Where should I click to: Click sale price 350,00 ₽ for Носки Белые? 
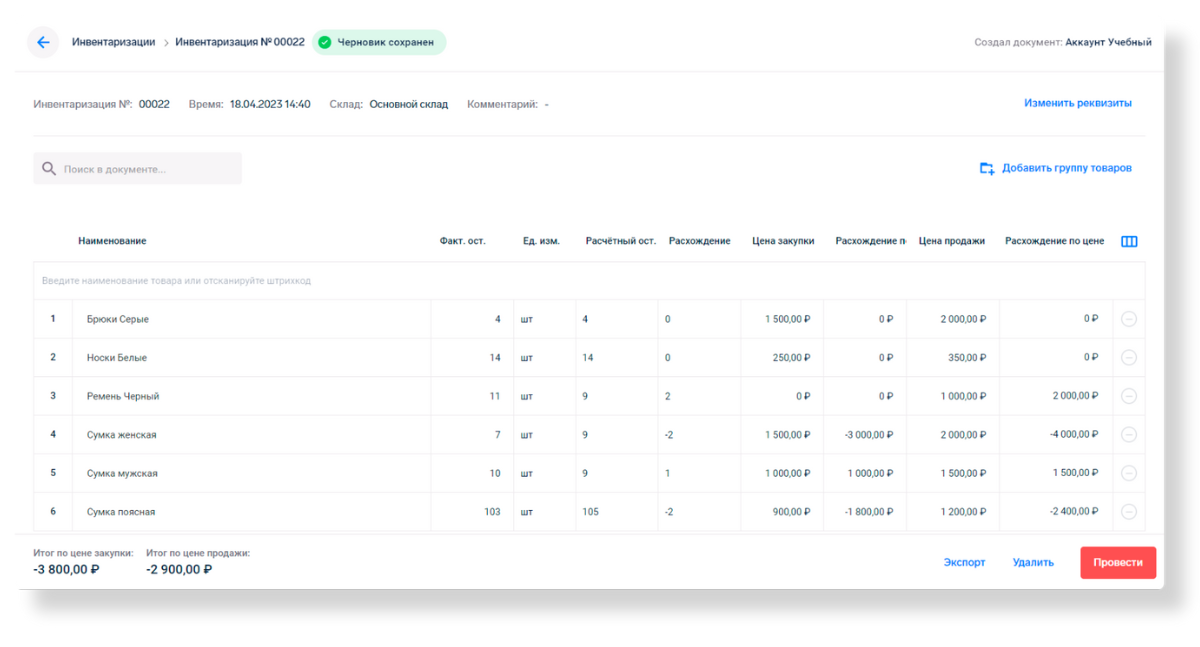[x=965, y=357]
